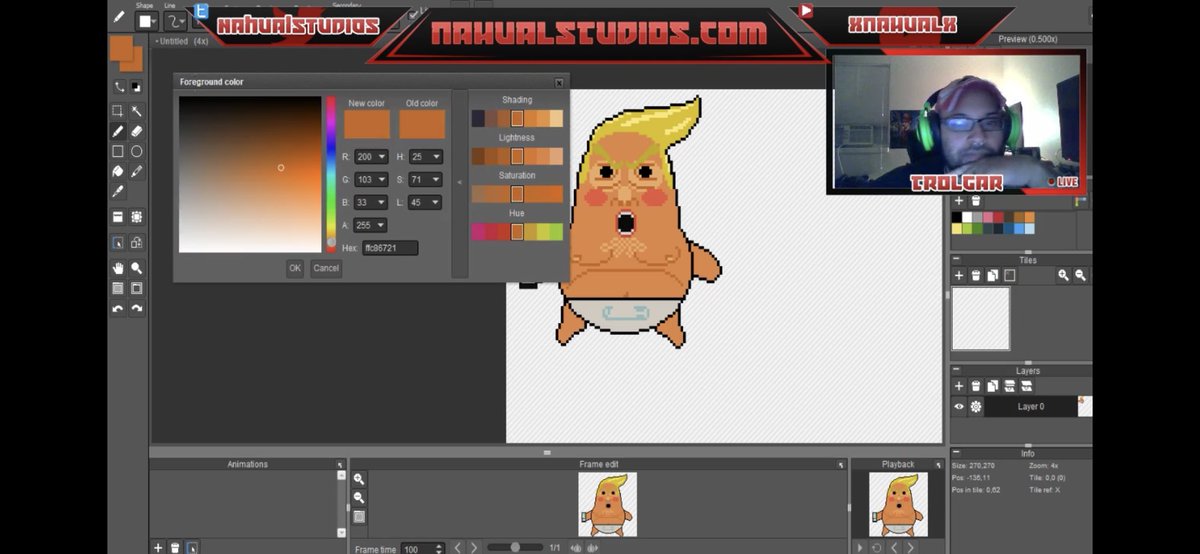Go to previous frame in Frame edit
The image size is (1200, 554).
point(458,547)
